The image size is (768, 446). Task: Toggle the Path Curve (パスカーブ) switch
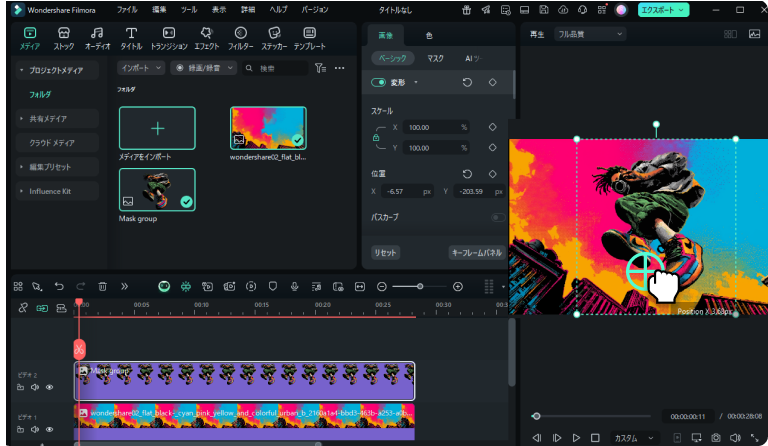[x=498, y=217]
